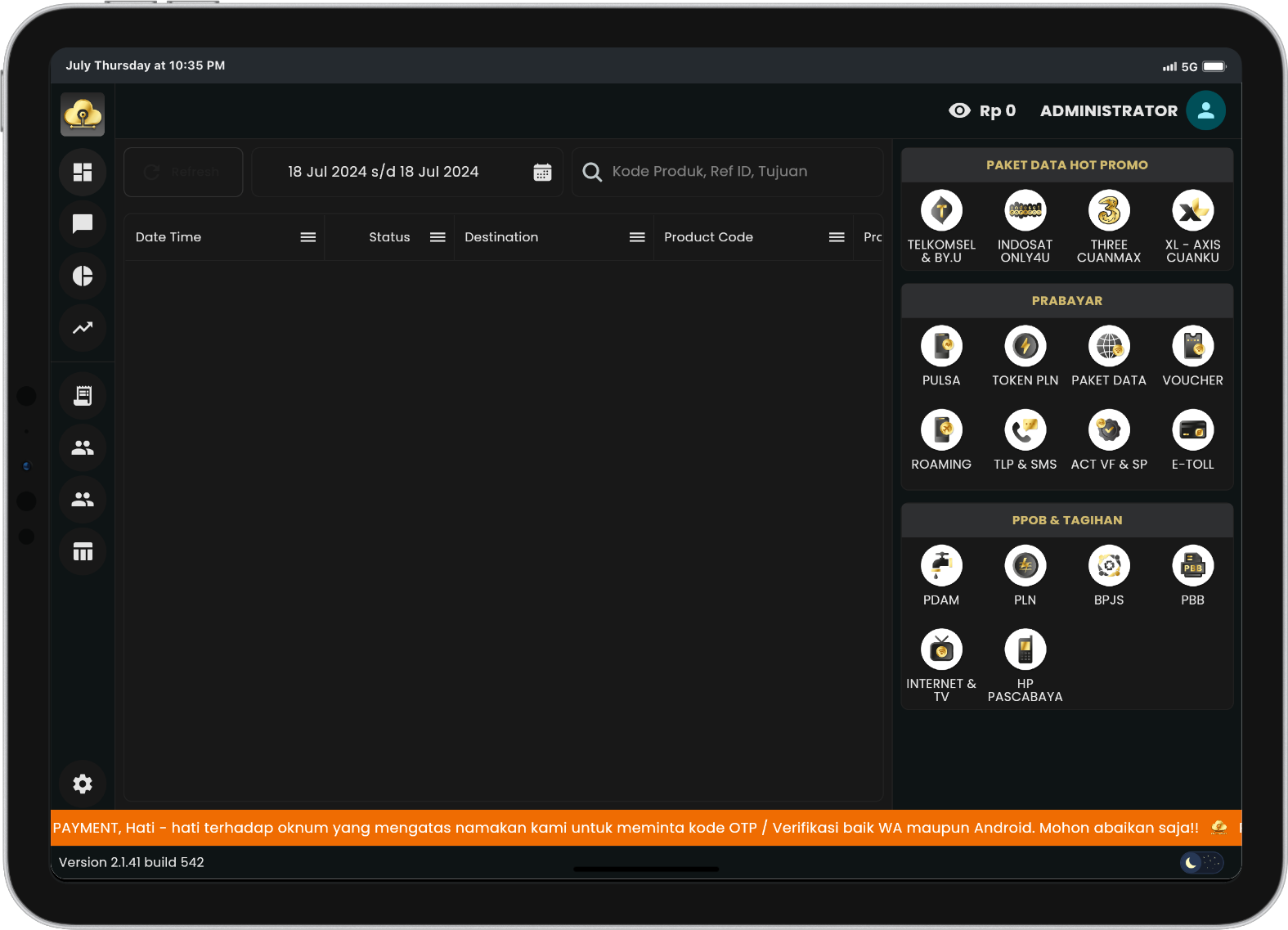This screenshot has height=930, width=1288.
Task: Choose the TELKOMSEL & BY.U promo
Action: tap(941, 211)
